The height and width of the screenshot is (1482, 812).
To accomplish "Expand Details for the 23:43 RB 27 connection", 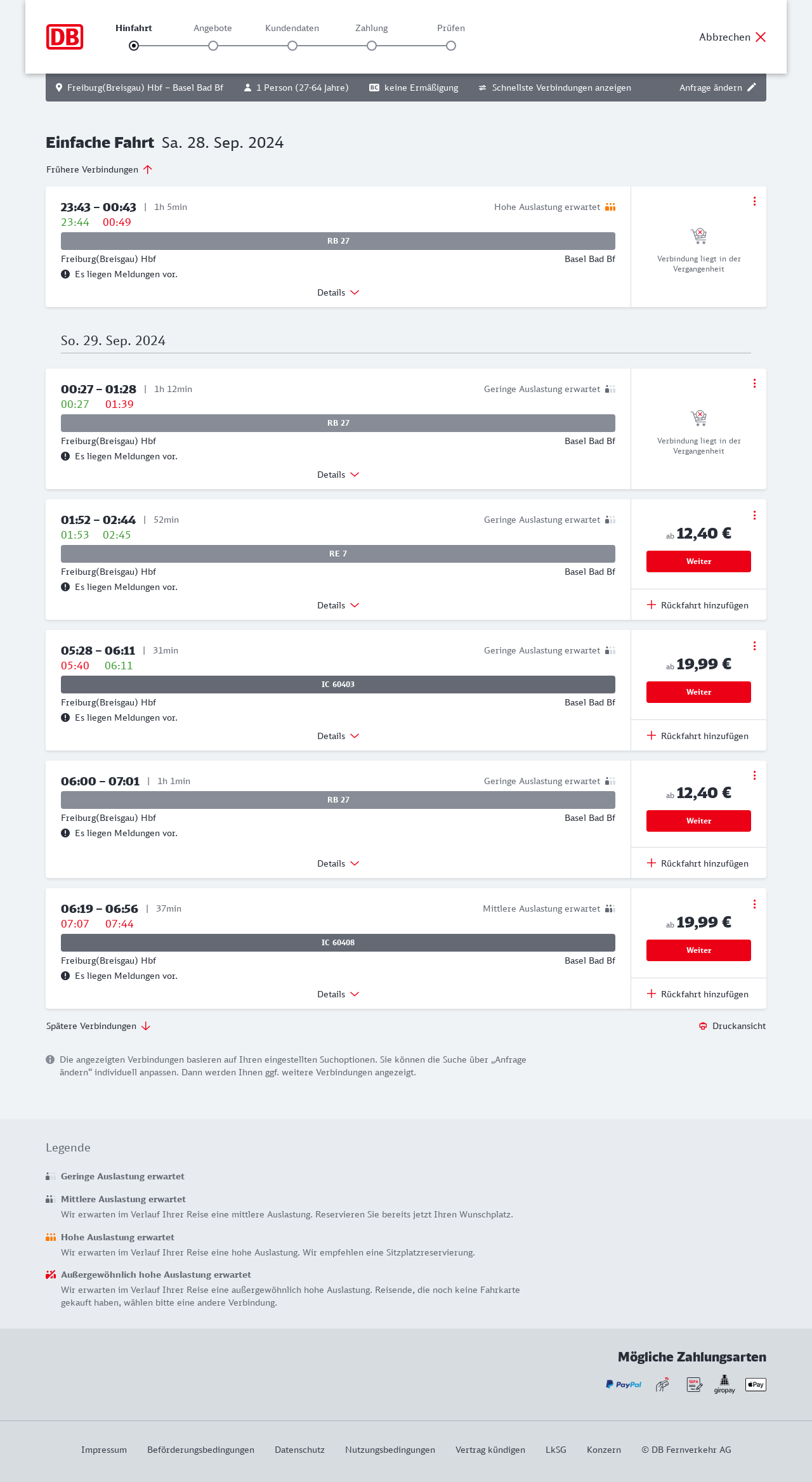I will pyautogui.click(x=338, y=292).
